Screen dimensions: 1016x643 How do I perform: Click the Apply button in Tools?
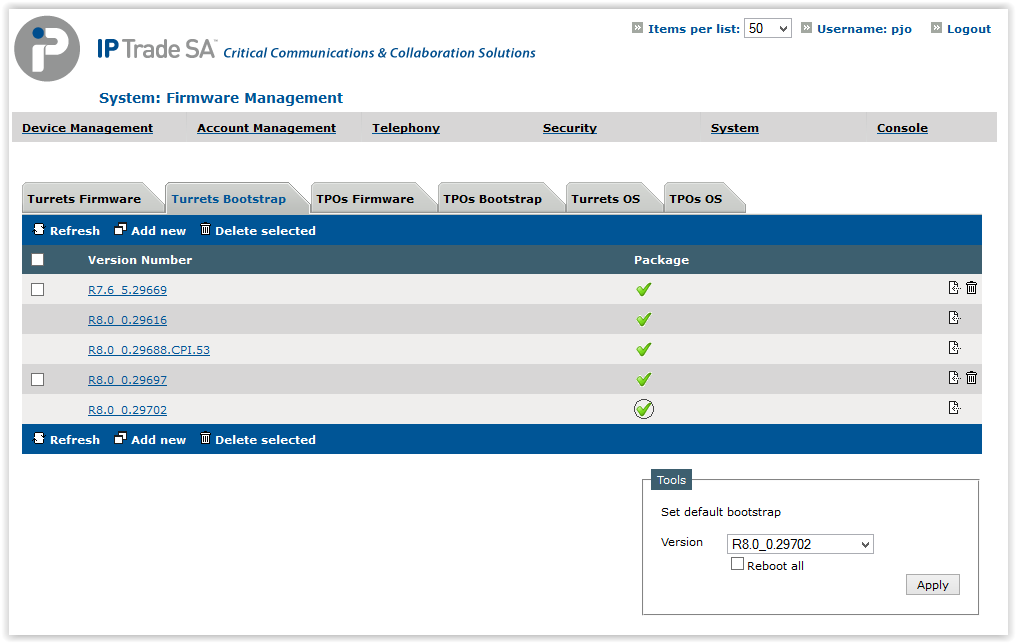click(932, 585)
